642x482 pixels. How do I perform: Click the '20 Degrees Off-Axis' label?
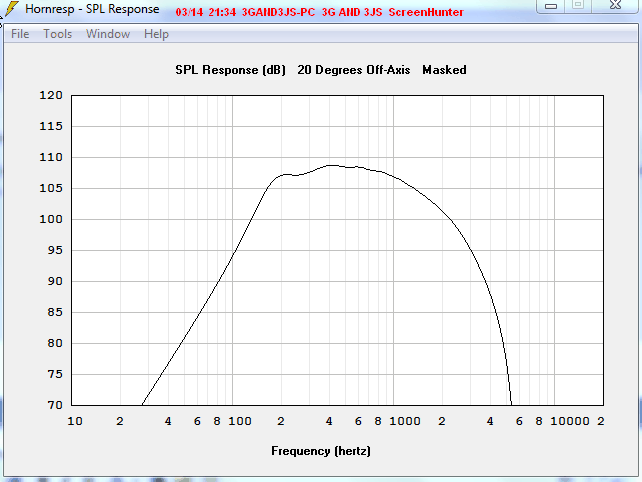354,70
